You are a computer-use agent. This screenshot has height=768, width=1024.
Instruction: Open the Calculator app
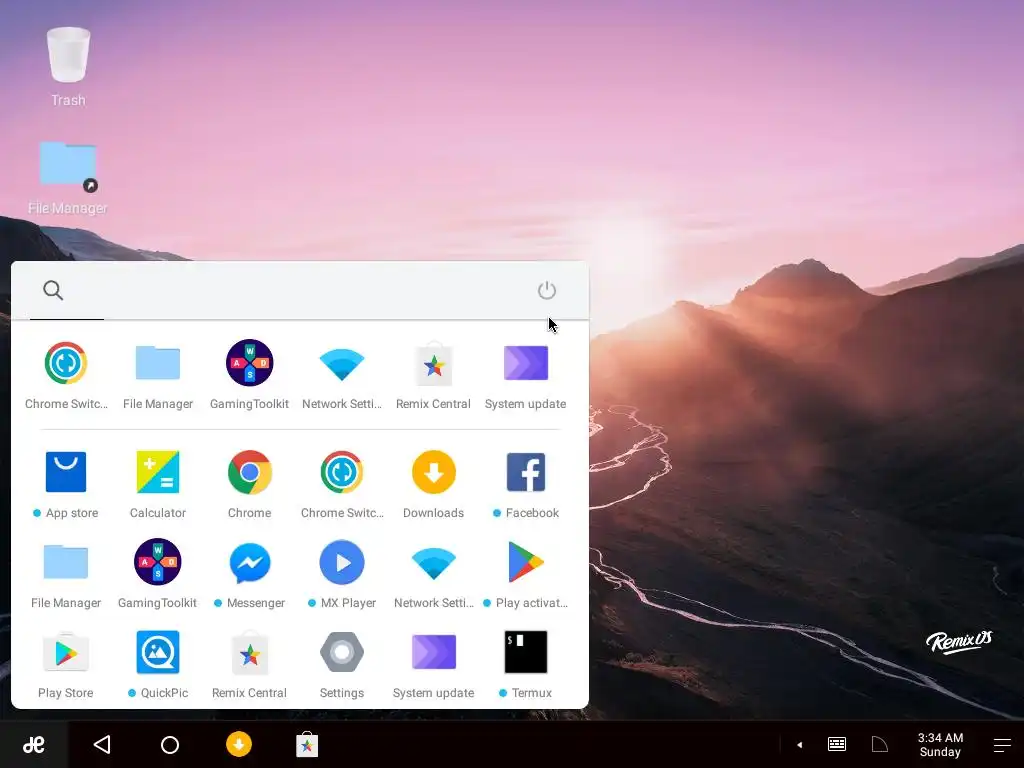tap(158, 483)
